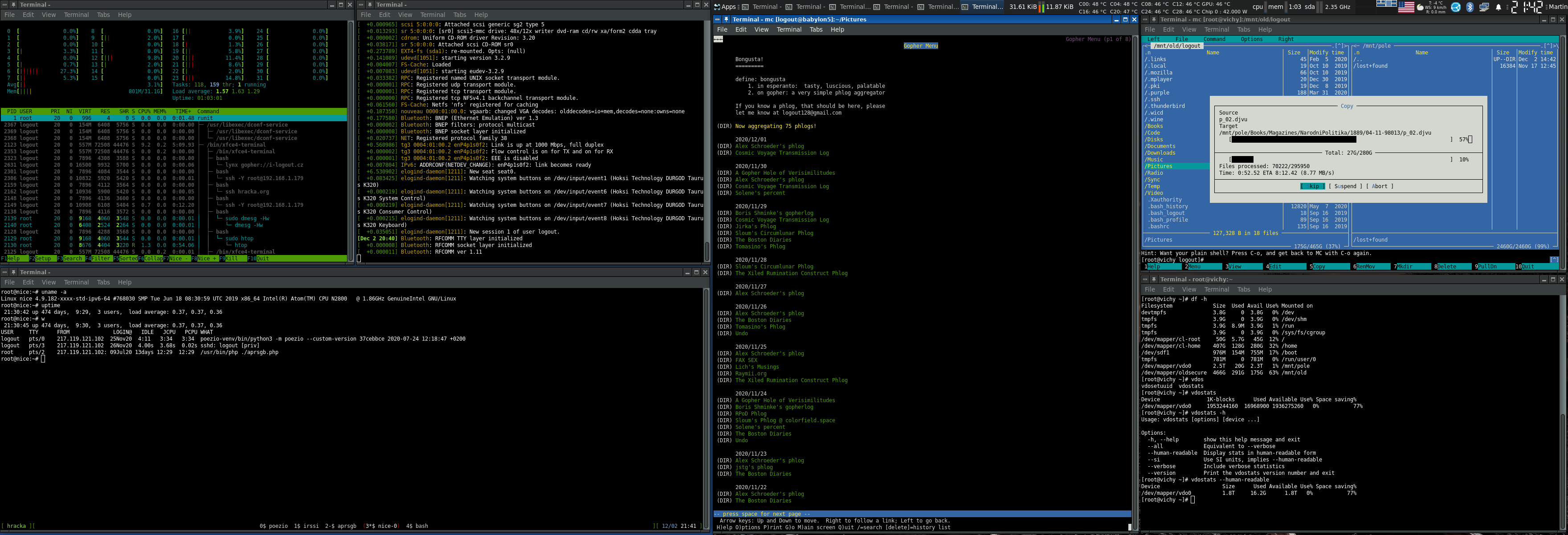Open the notification bell icon

pos(1498,7)
